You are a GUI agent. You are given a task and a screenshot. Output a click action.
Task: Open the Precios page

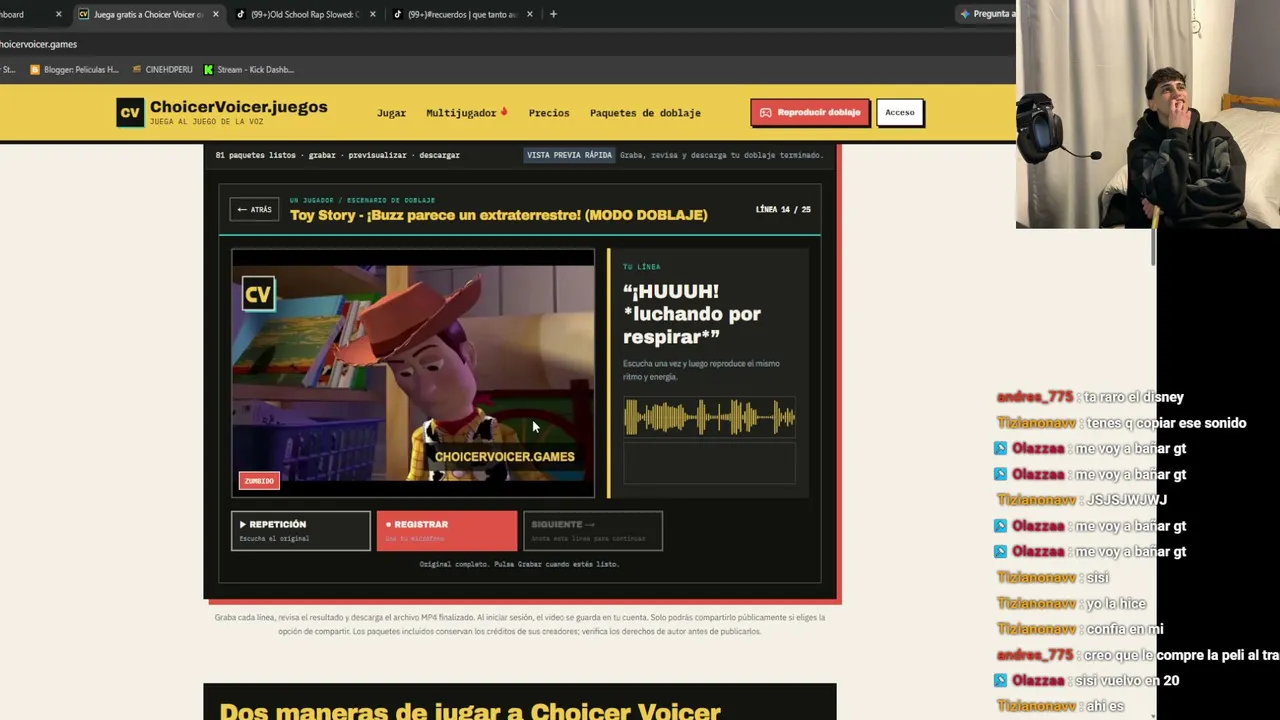[549, 113]
